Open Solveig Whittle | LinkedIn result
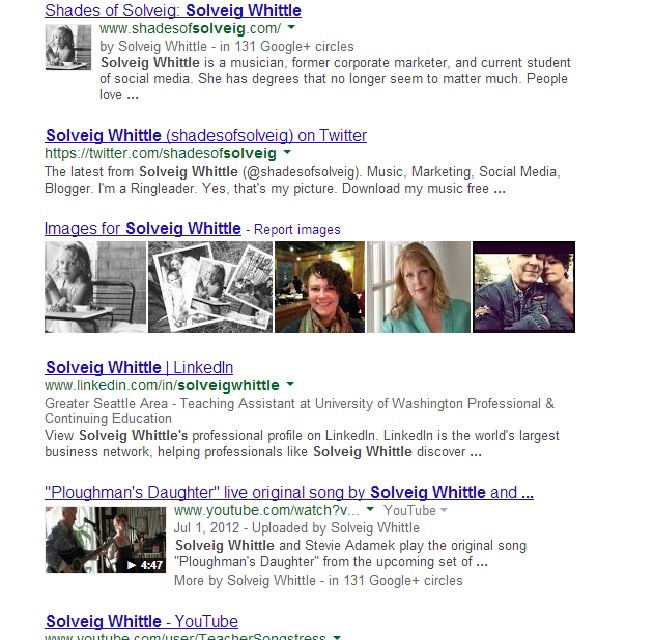Image resolution: width=654 pixels, height=640 pixels. coord(139,367)
